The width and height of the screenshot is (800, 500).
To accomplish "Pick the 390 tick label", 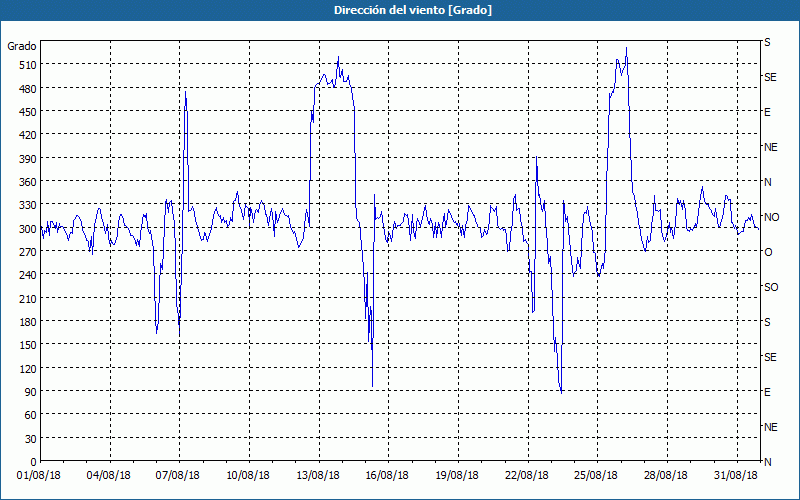I will (x=27, y=159).
